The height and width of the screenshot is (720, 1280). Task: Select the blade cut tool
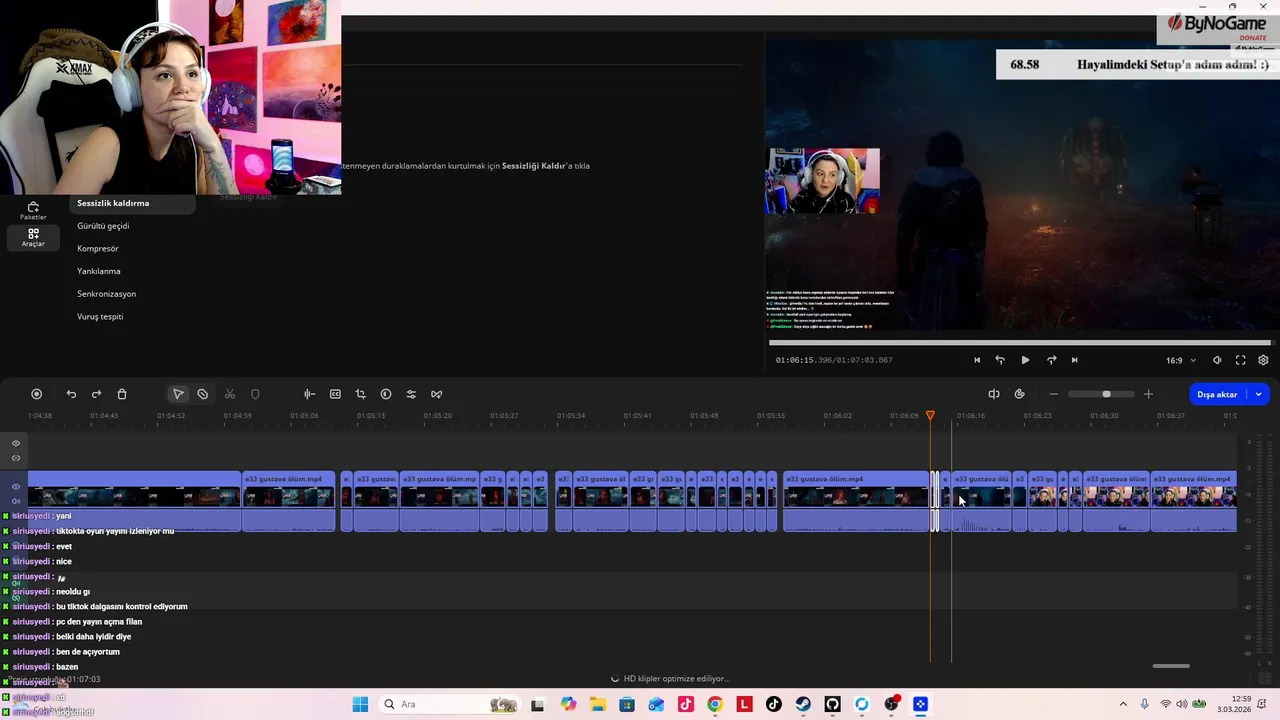(202, 394)
